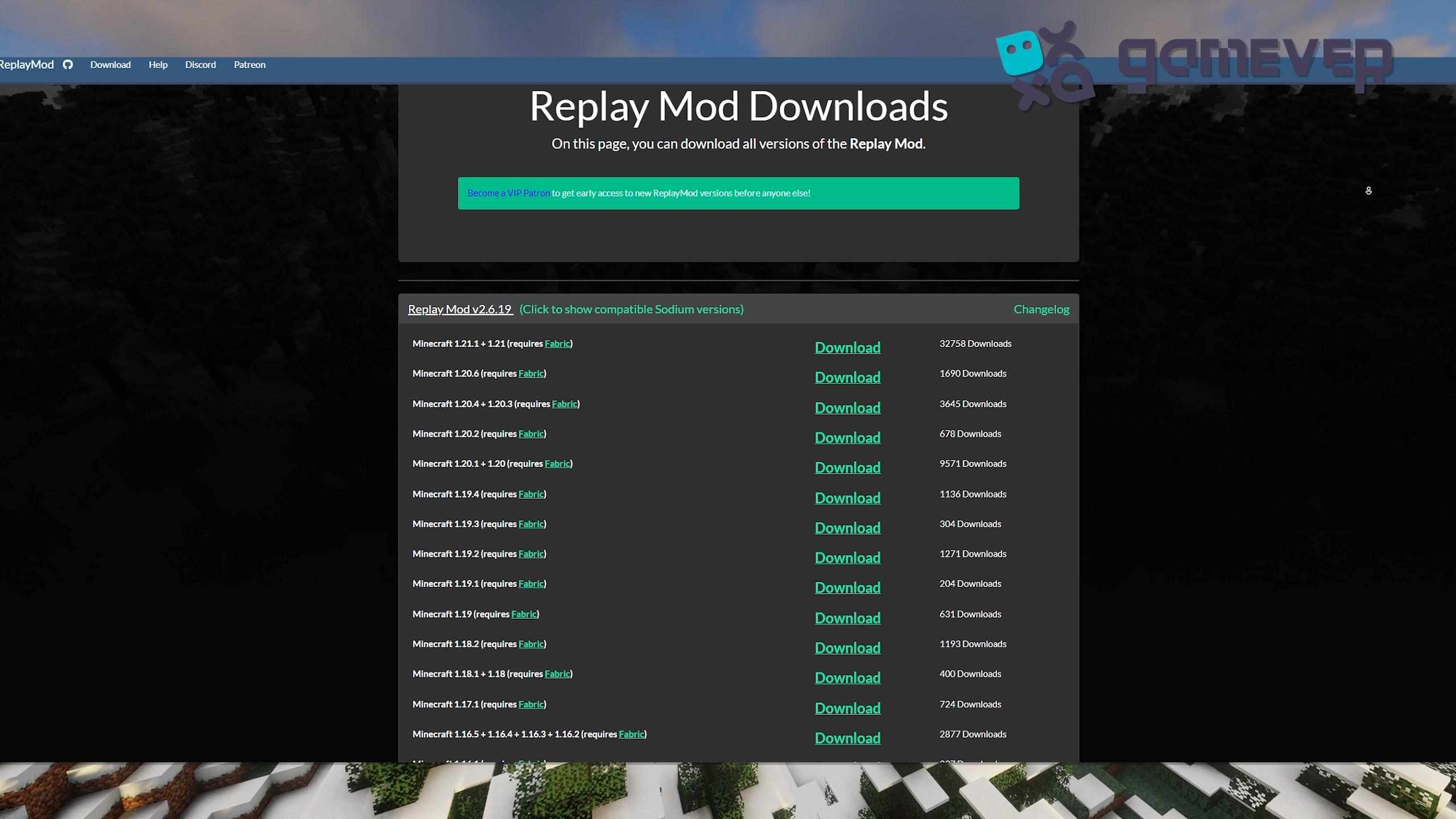Open the Fabric link for Minecraft 1.17.1
The height and width of the screenshot is (819, 1456).
531,704
